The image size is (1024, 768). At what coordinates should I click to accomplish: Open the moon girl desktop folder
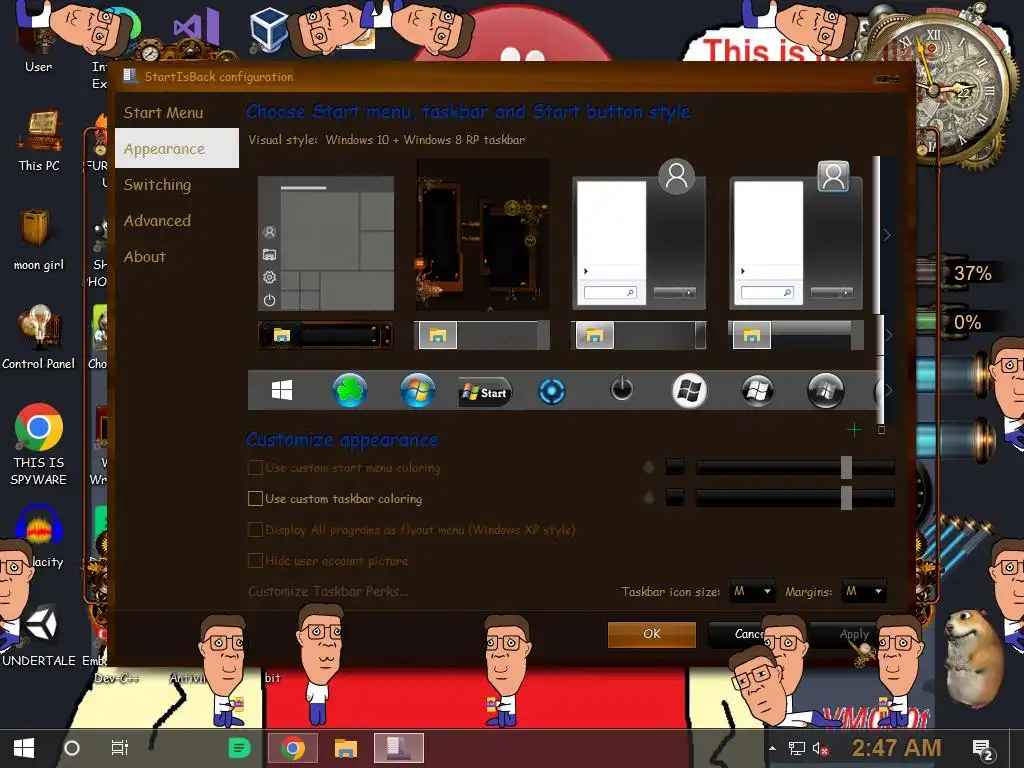click(x=39, y=240)
